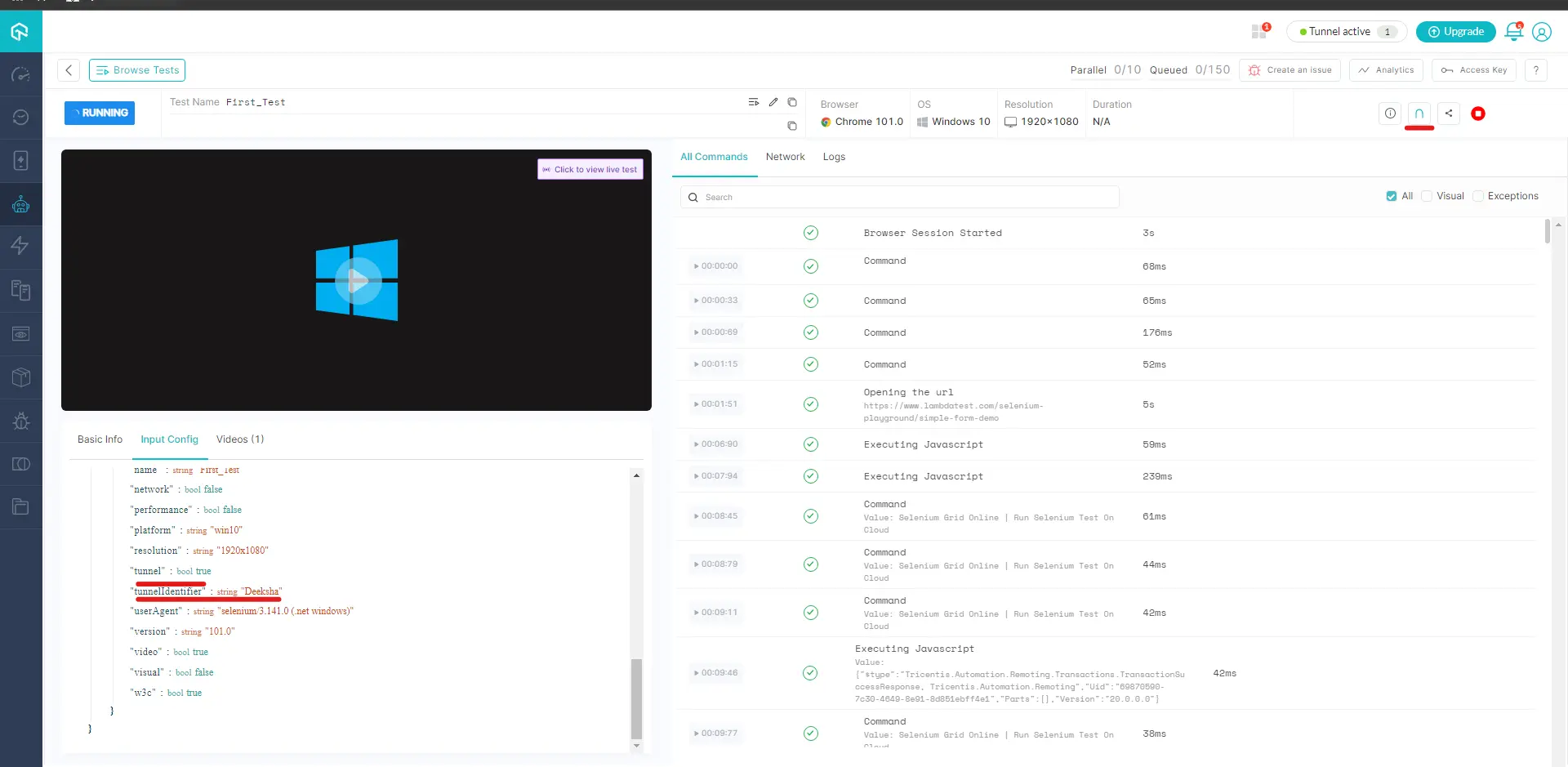Expand the command at 00:00:33
The height and width of the screenshot is (767, 1568).
715,301
